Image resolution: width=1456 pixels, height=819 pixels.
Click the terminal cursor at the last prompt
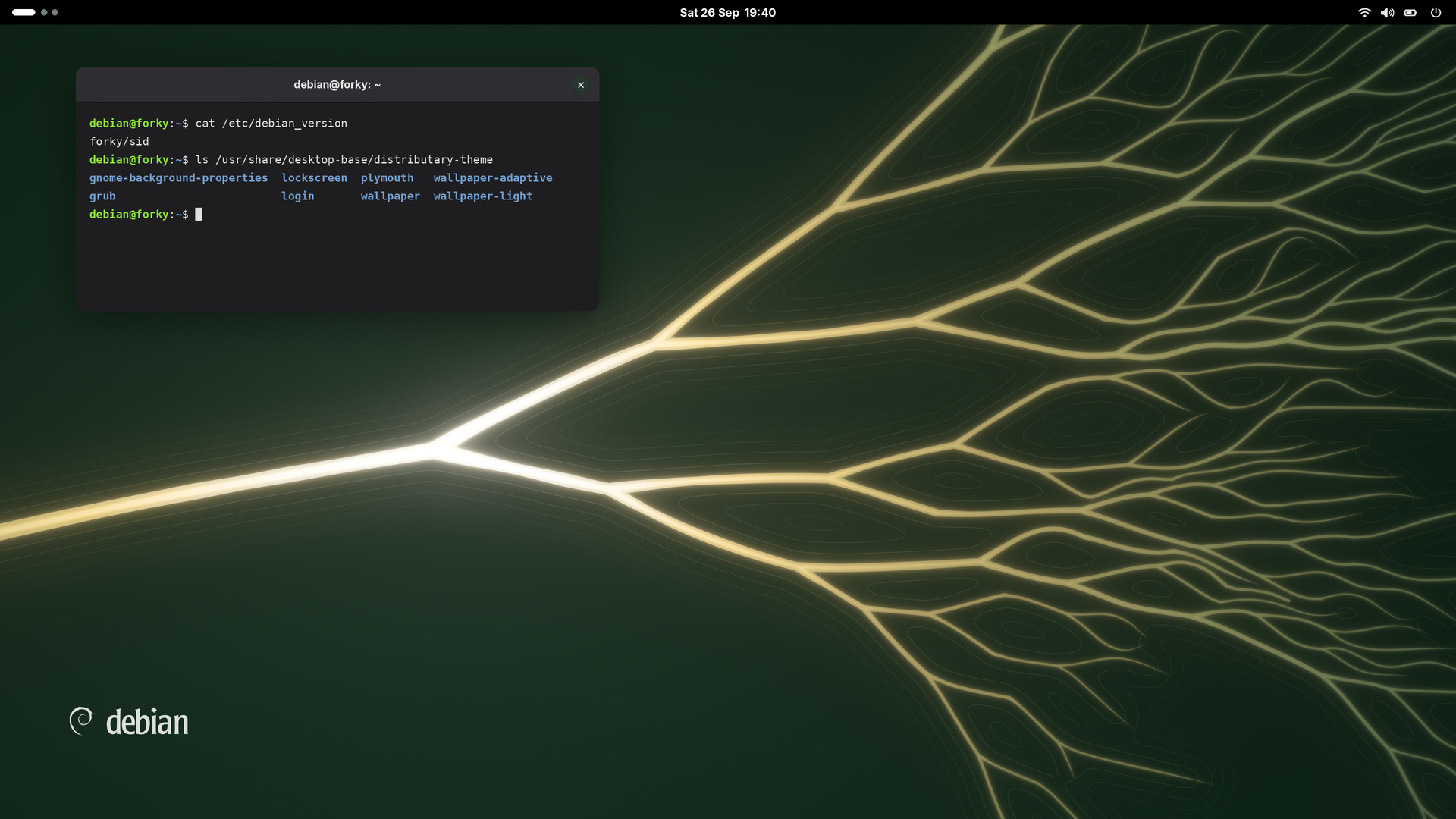(x=199, y=214)
